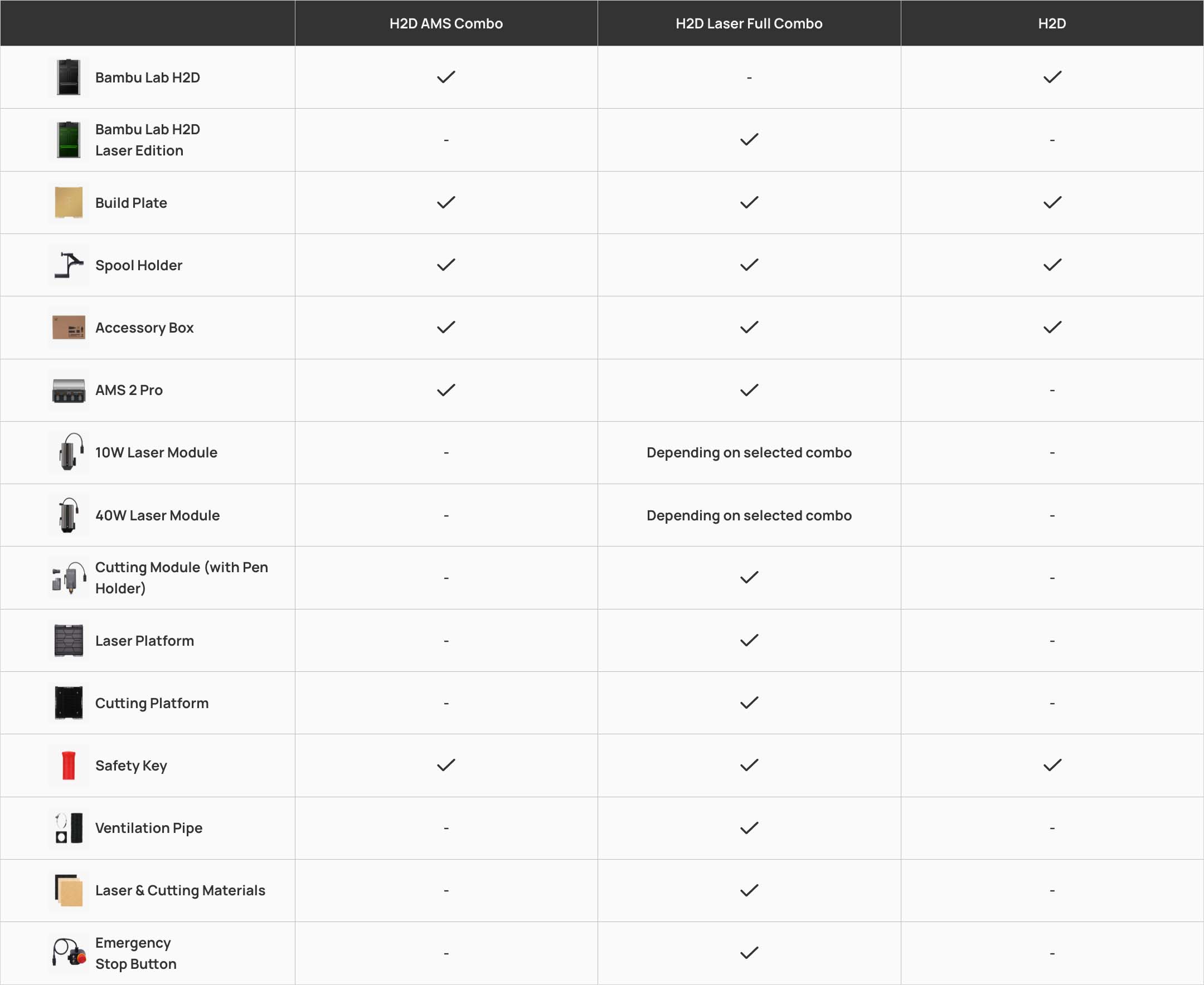Click the H2D column header
1204x985 pixels.
point(1052,23)
